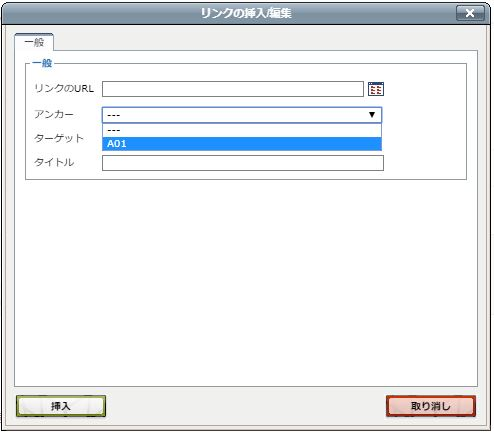The height and width of the screenshot is (433, 494).
Task: Click the リンクのURL text field
Action: click(233, 89)
